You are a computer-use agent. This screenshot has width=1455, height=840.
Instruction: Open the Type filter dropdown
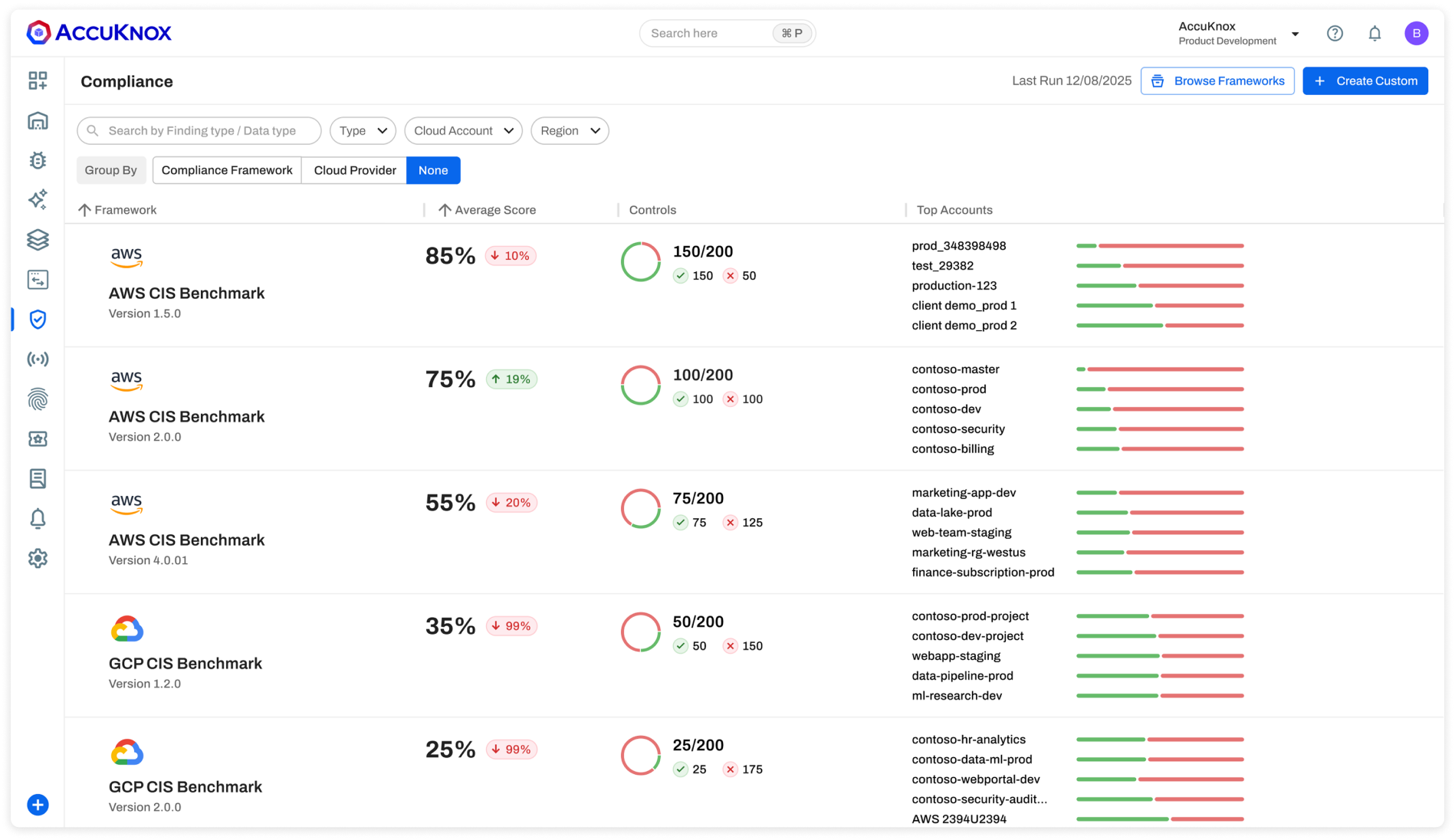(362, 130)
